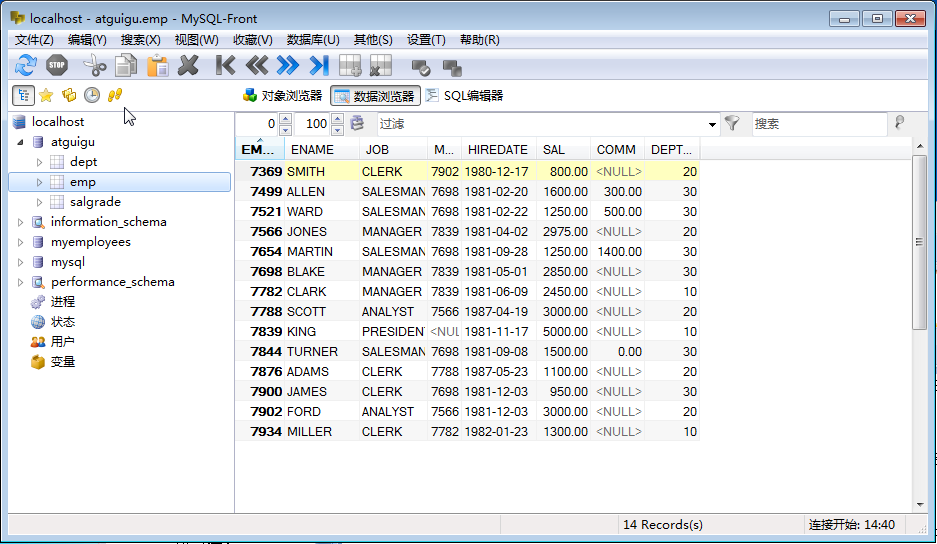Click the delete row grid icon
Viewport: 937px width, 544px height.
(381, 65)
